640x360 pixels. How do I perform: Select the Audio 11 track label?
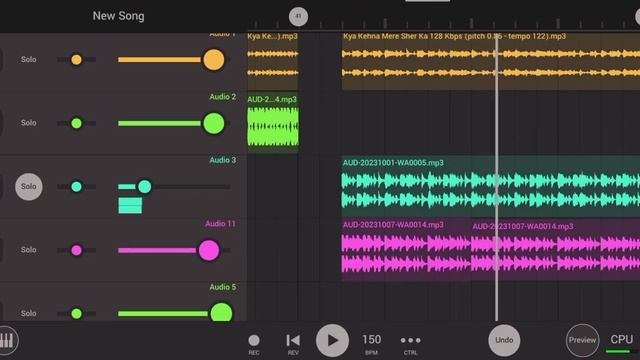[220, 224]
